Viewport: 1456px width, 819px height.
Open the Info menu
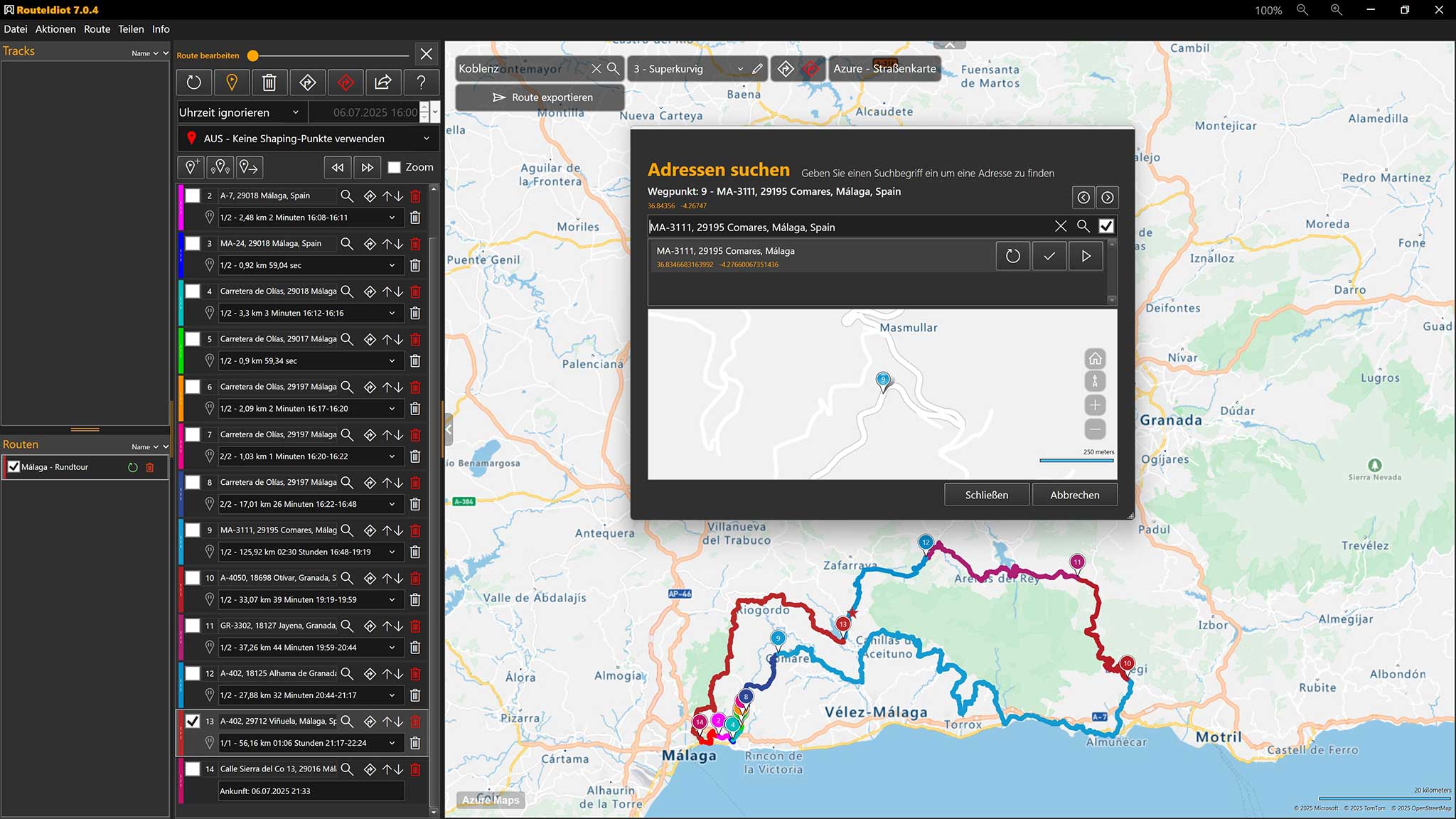[161, 29]
